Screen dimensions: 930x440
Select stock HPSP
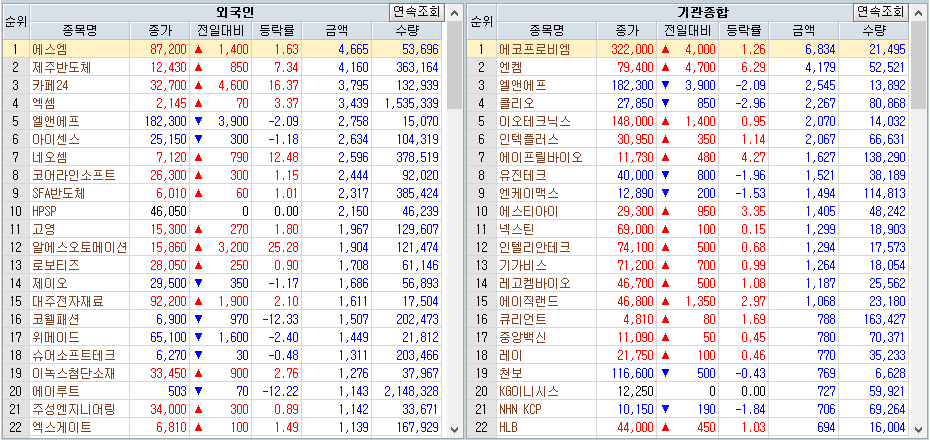click(44, 211)
